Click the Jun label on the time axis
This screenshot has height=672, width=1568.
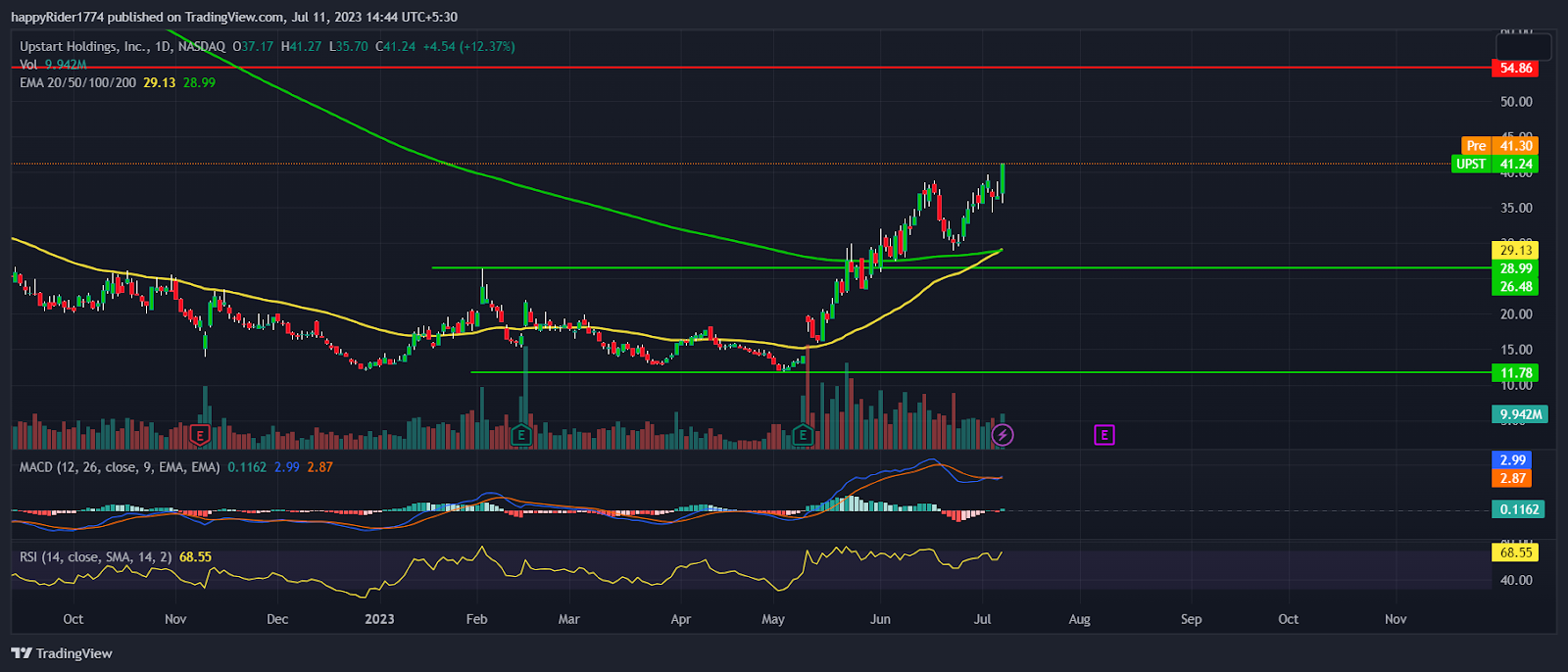click(880, 619)
